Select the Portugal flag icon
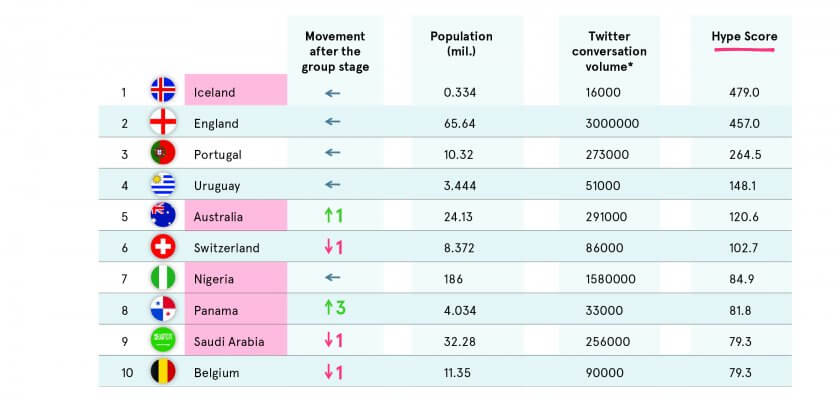The width and height of the screenshot is (840, 400). click(163, 153)
